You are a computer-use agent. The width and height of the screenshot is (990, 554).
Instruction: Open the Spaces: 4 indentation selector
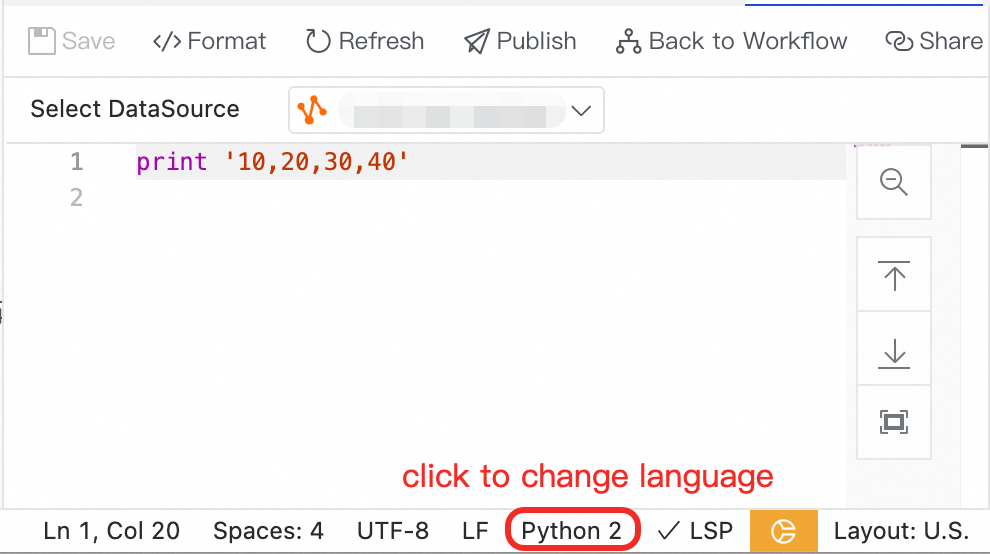[x=268, y=531]
